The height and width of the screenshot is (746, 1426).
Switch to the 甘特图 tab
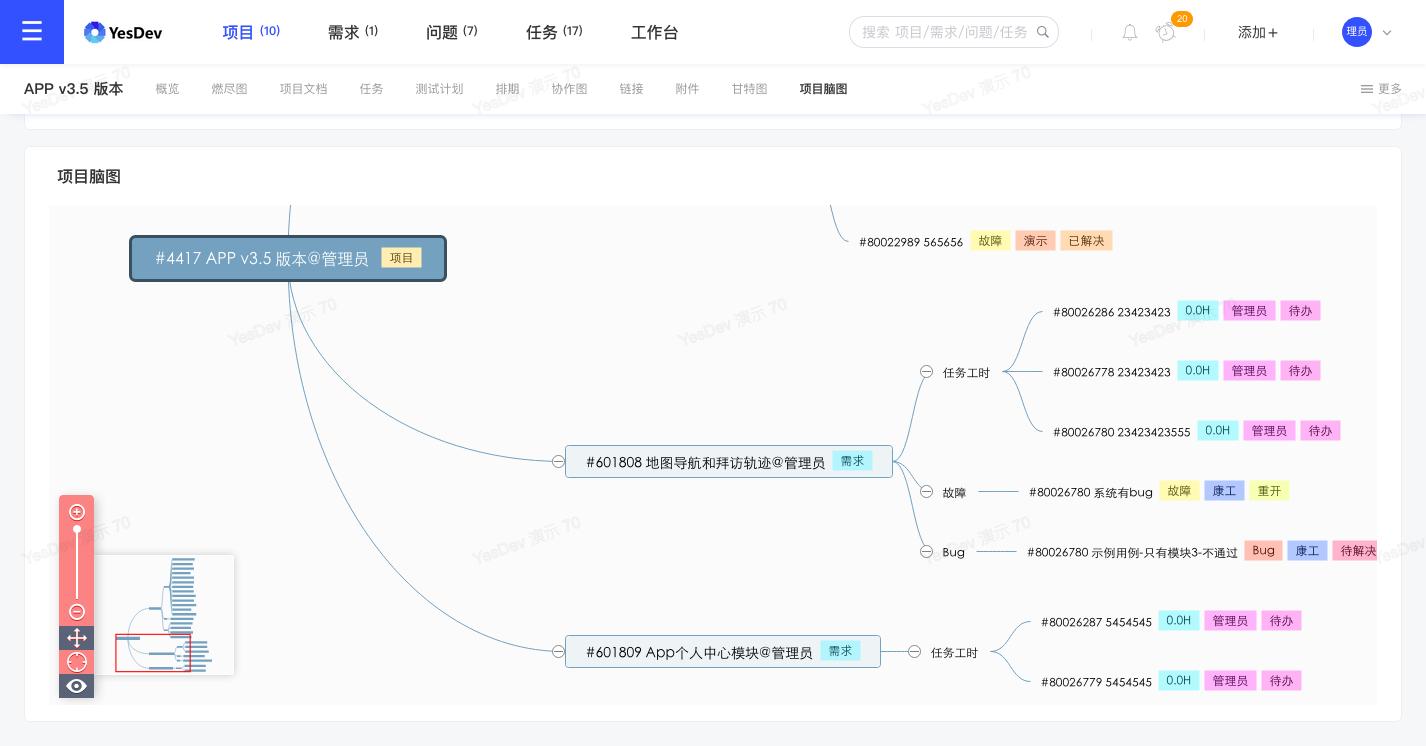[x=749, y=89]
